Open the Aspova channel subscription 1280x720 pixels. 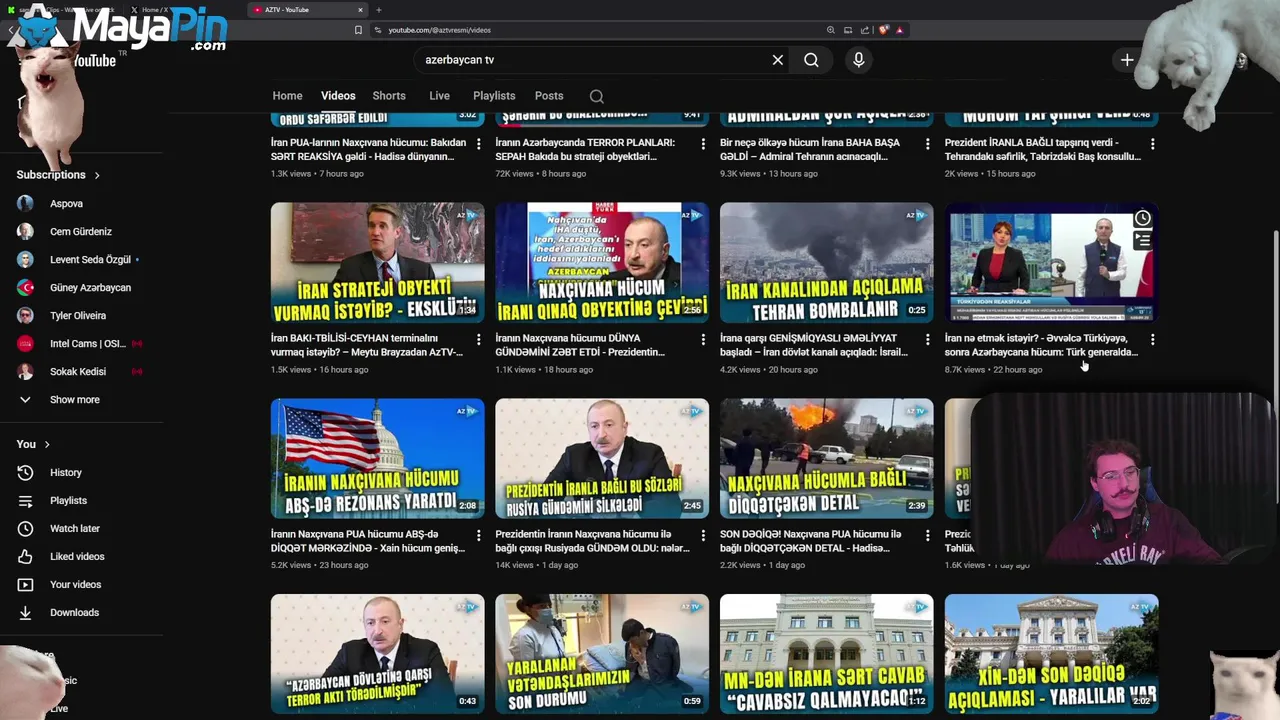[x=65, y=203]
